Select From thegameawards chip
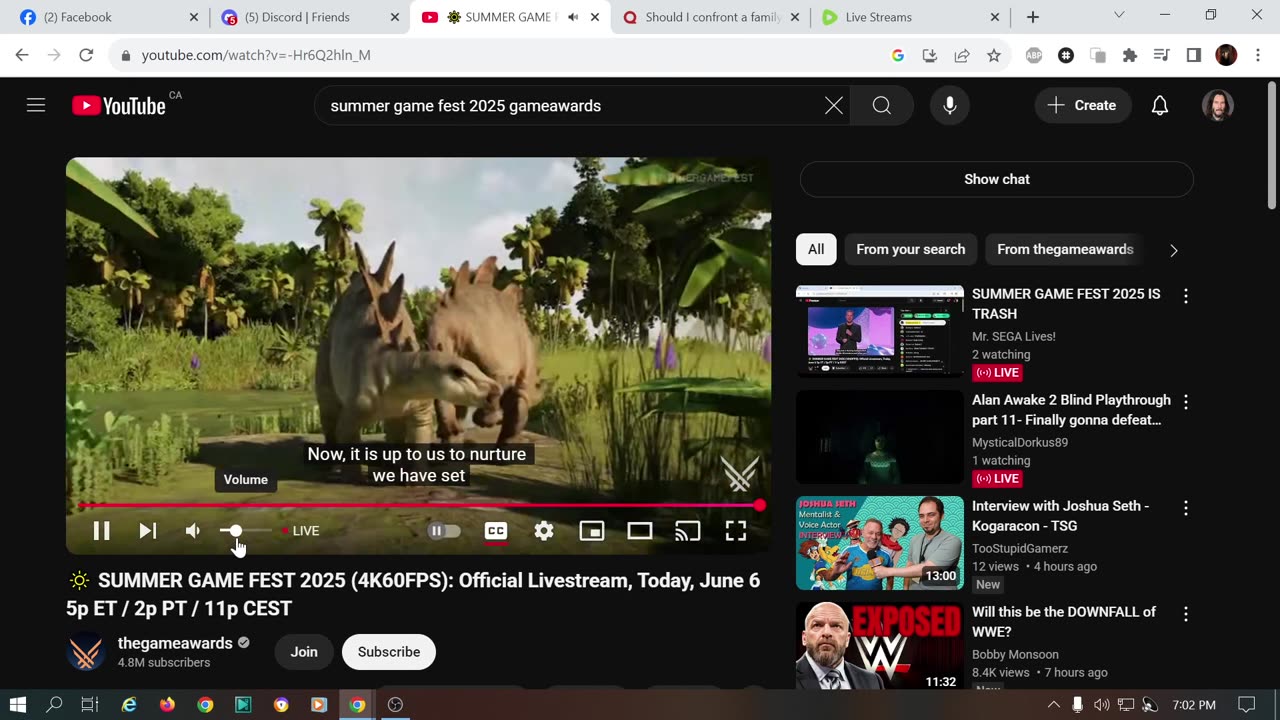The height and width of the screenshot is (720, 1280). click(x=1065, y=249)
